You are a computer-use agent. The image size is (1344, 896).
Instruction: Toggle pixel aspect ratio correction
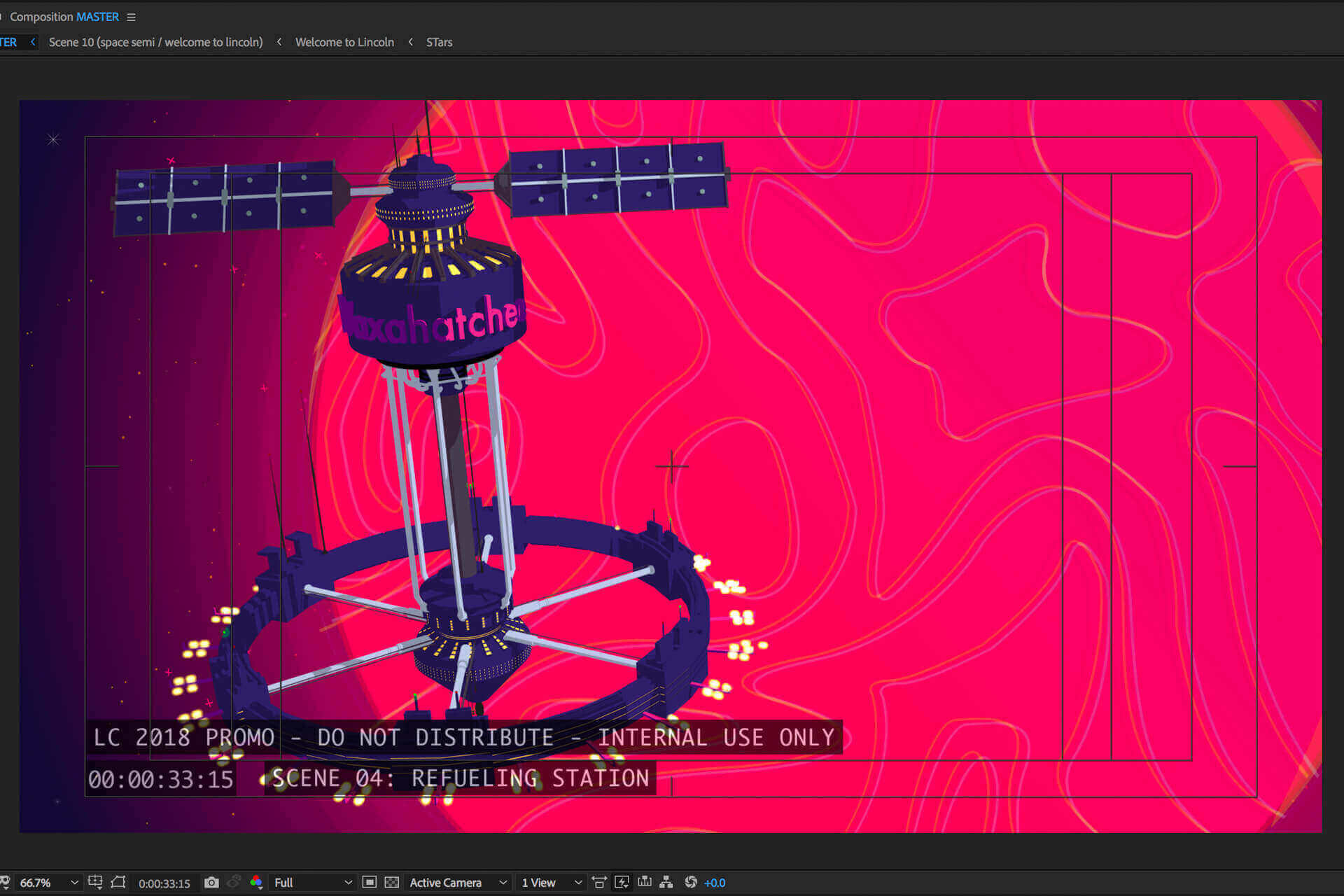599,882
